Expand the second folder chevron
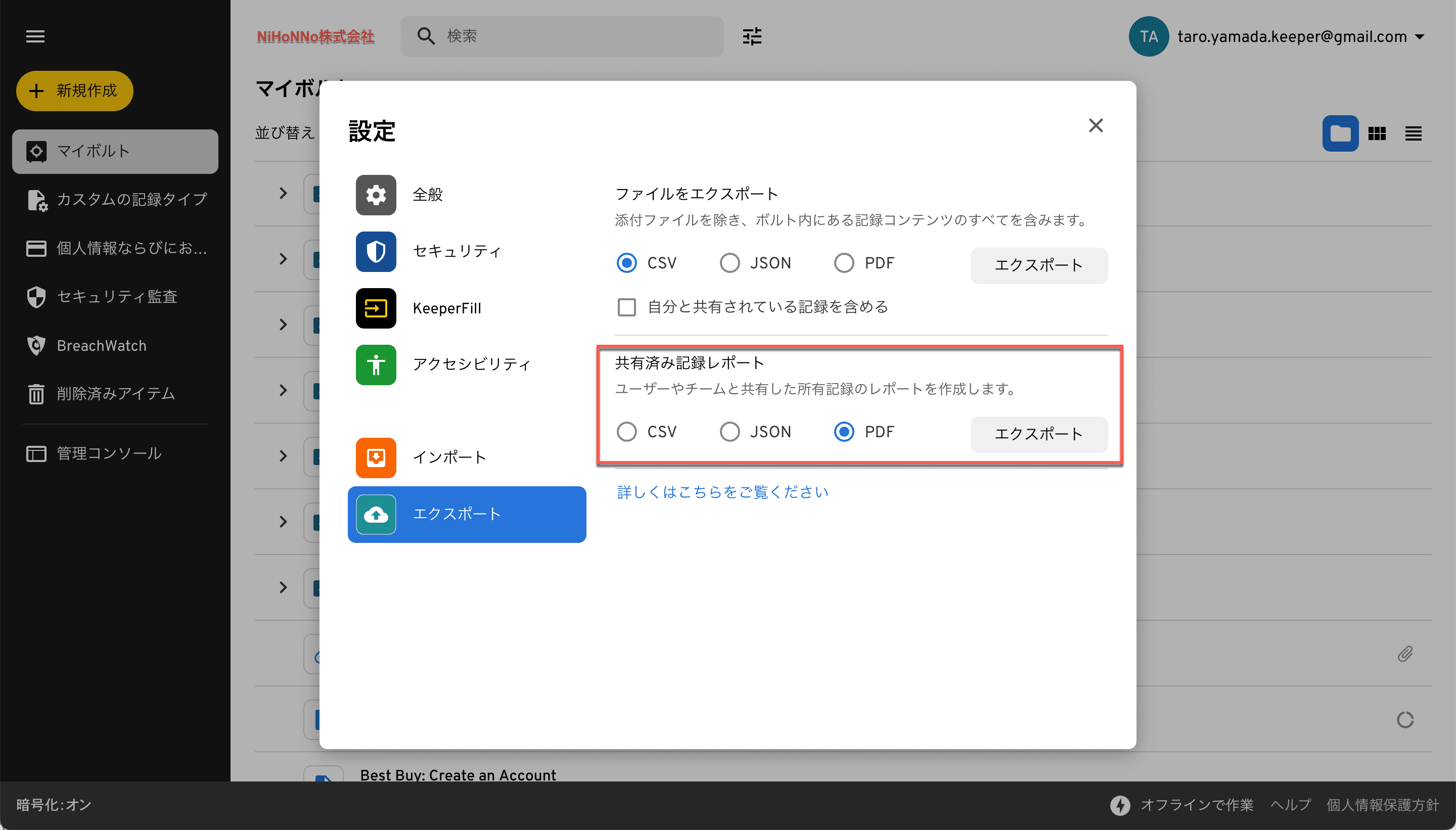The image size is (1456, 830). click(x=283, y=259)
